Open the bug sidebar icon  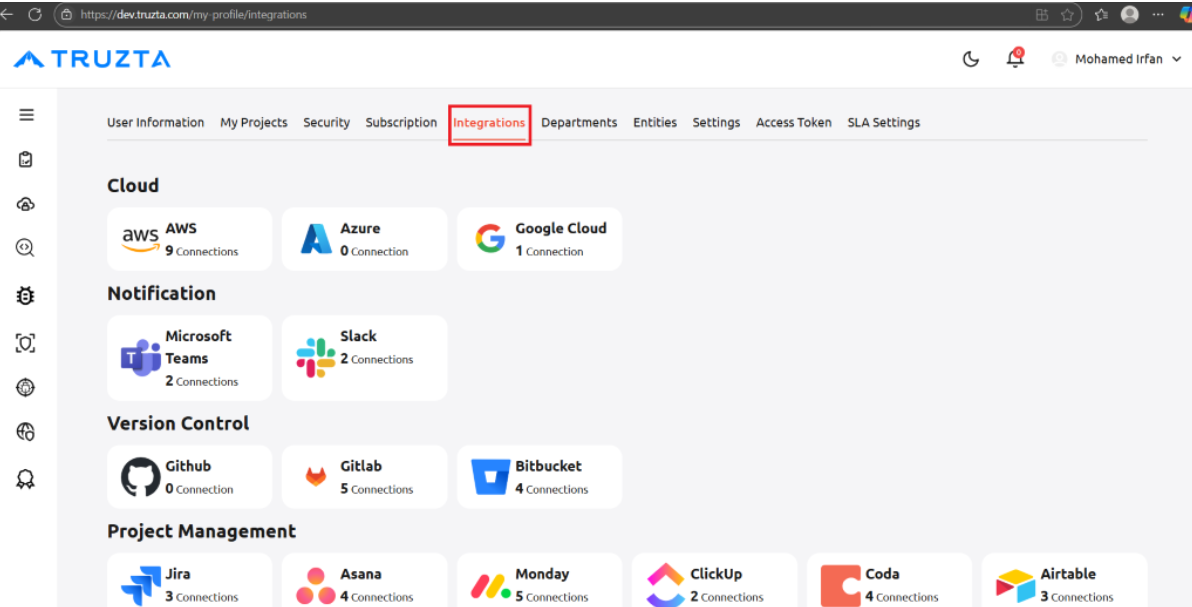(x=25, y=295)
